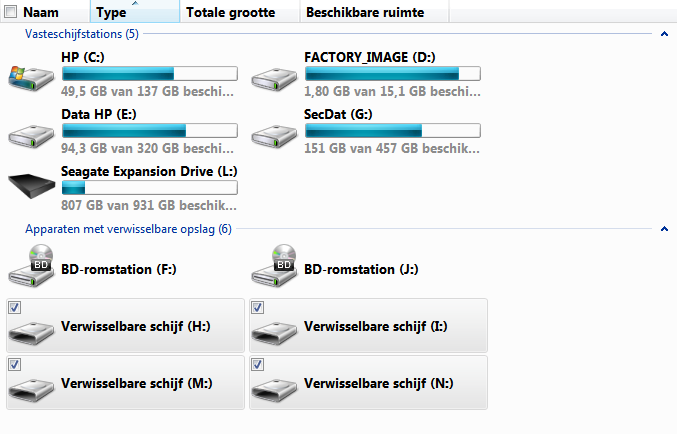Uncheck the Verwisselbare schijf (I:) checkbox
The height and width of the screenshot is (434, 677).
(x=257, y=308)
